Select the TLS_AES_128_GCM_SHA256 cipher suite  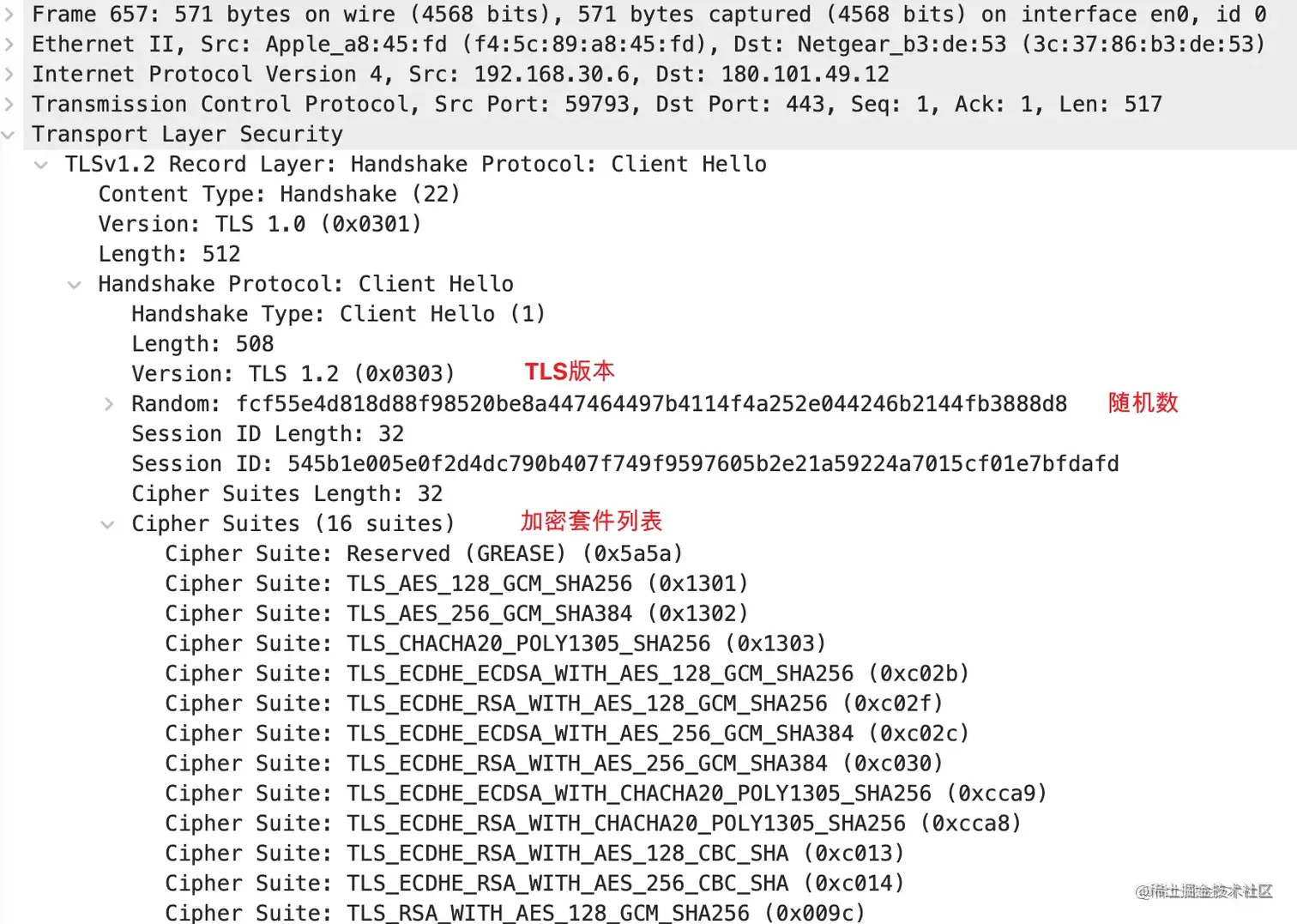point(456,584)
